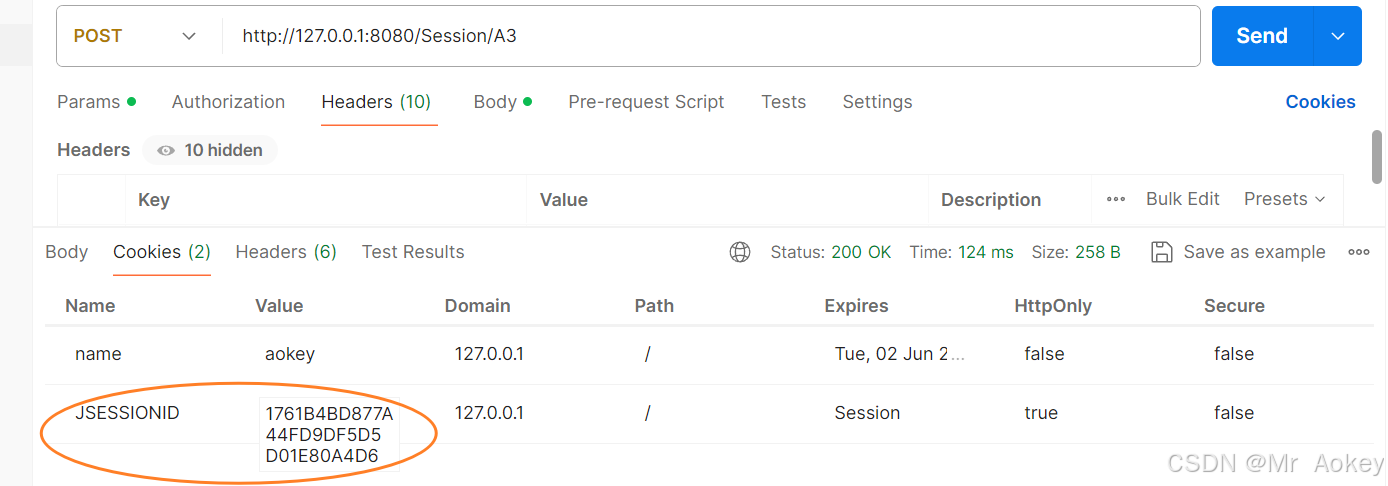The image size is (1388, 486).
Task: Open the Pre-request Script tab
Action: 646,102
